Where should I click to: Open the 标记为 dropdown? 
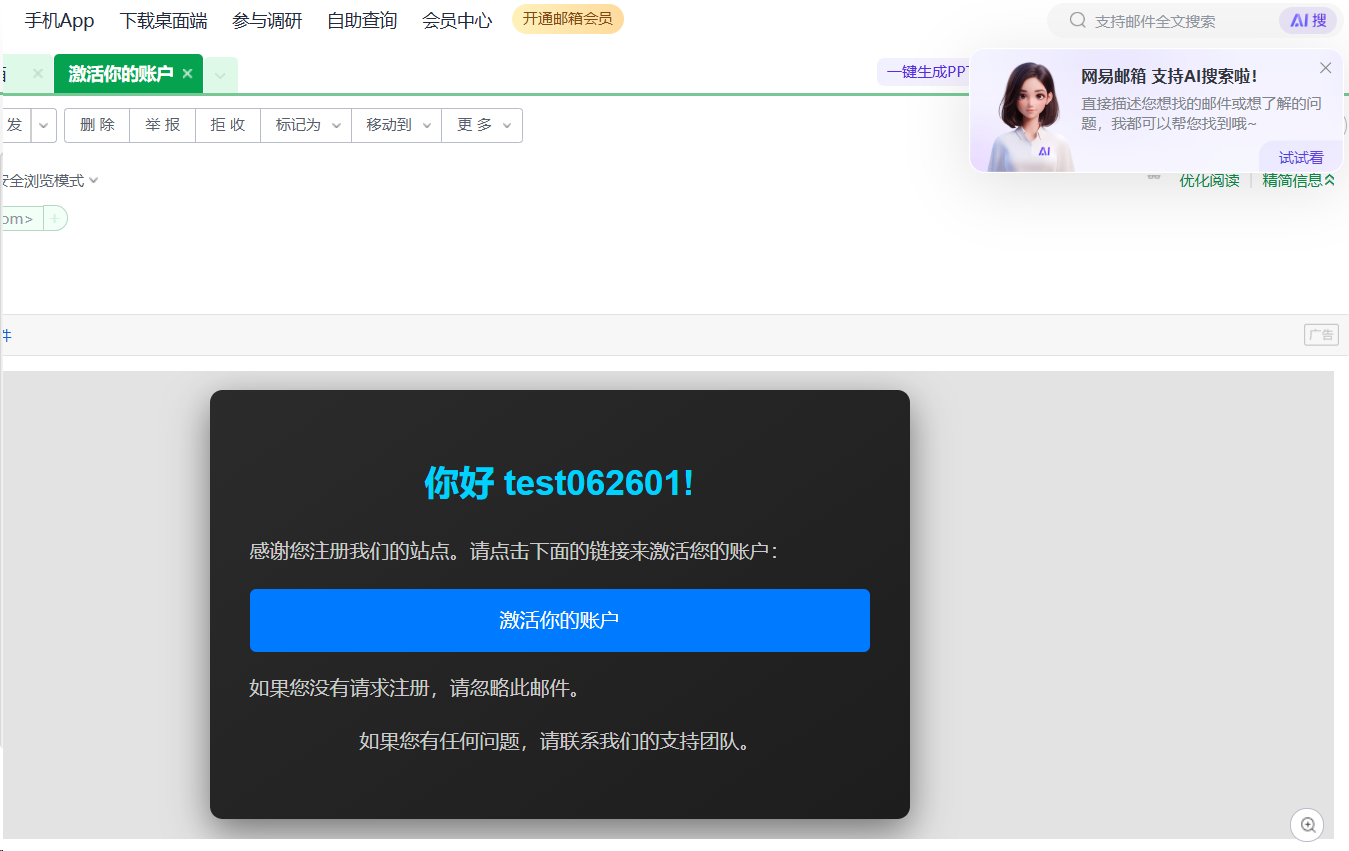point(306,125)
